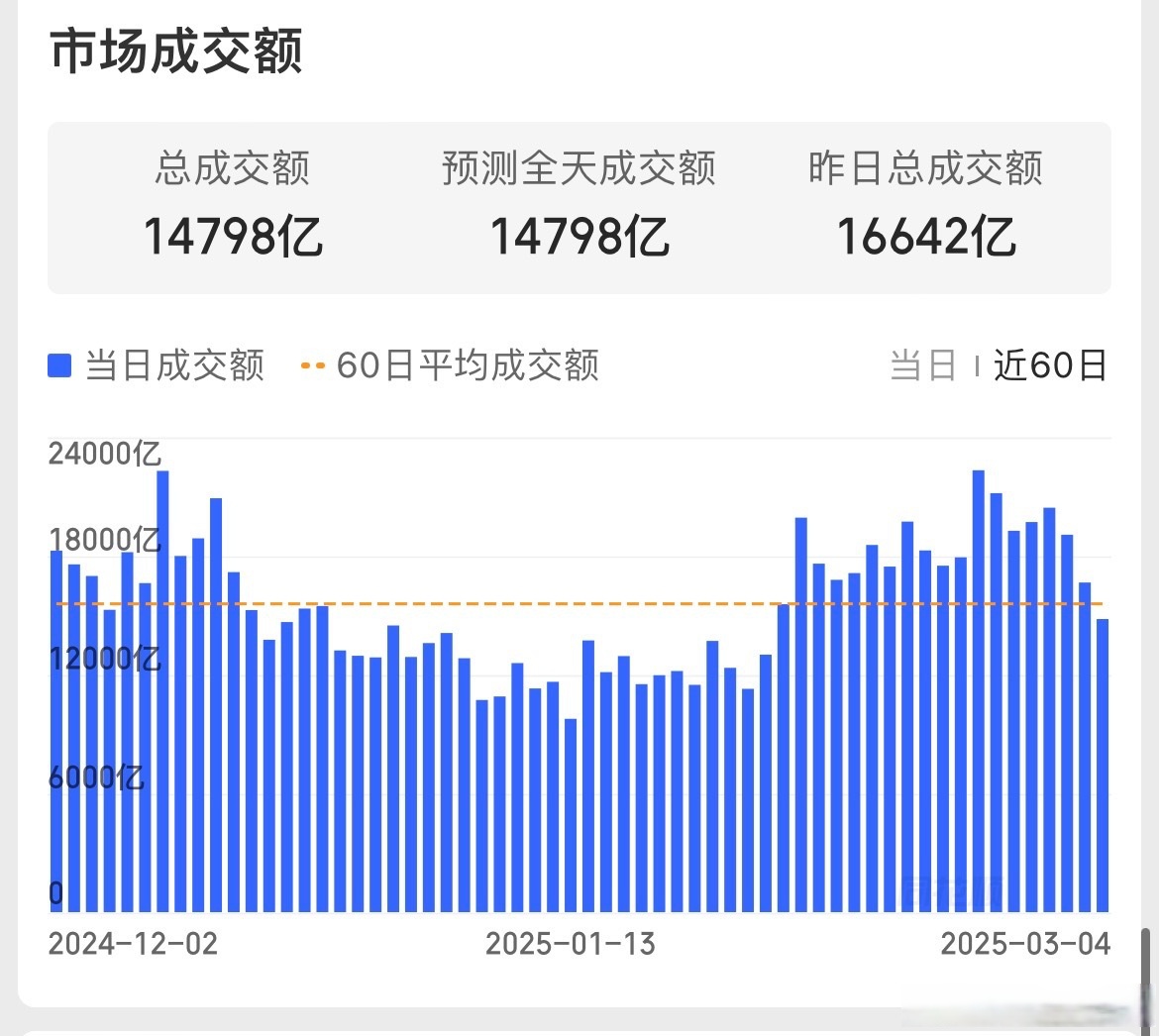
Task: Click the lowest bar in mid-January
Action: pyautogui.click(x=572, y=792)
